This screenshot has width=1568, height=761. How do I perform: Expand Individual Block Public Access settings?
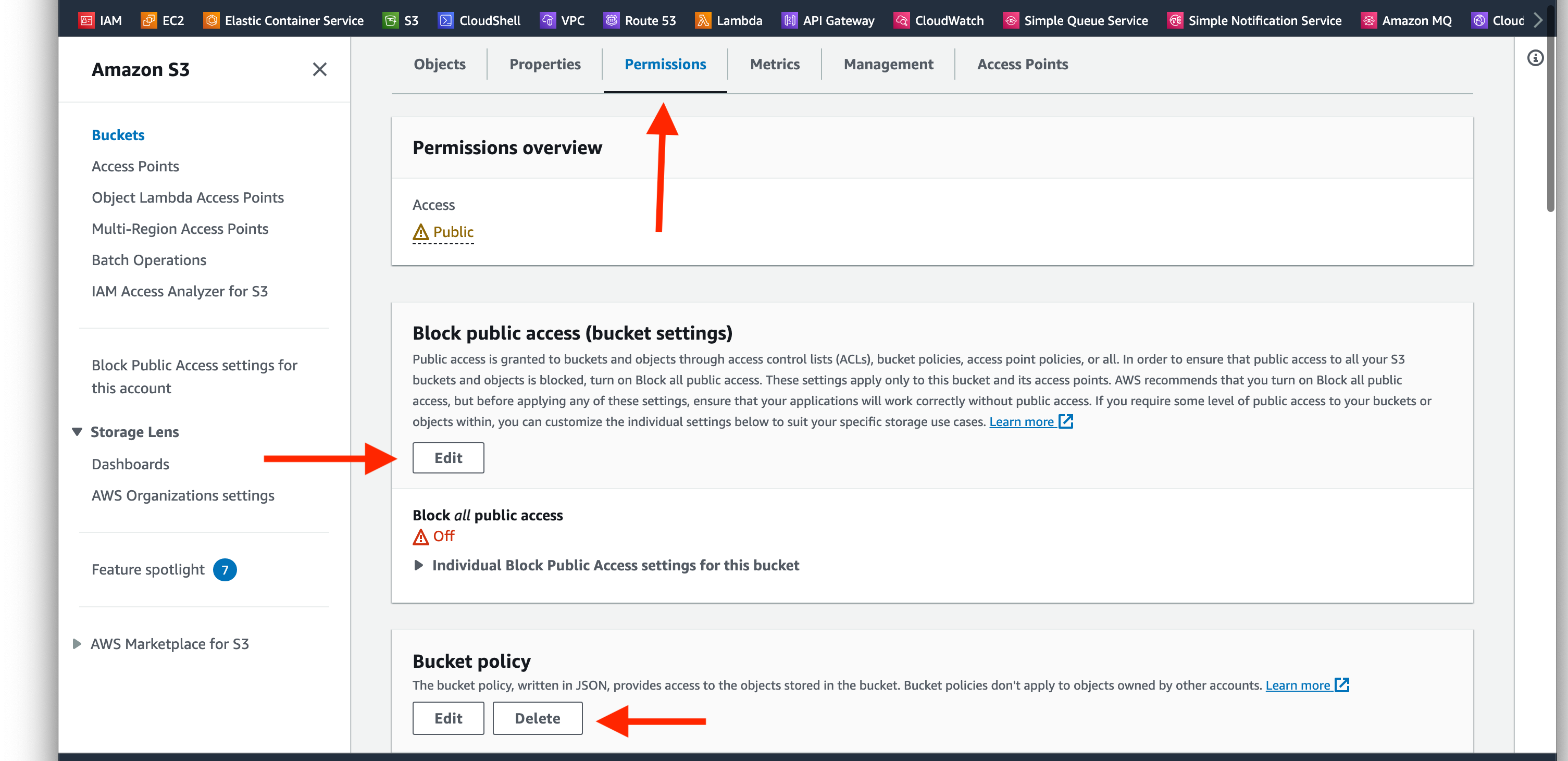click(418, 565)
